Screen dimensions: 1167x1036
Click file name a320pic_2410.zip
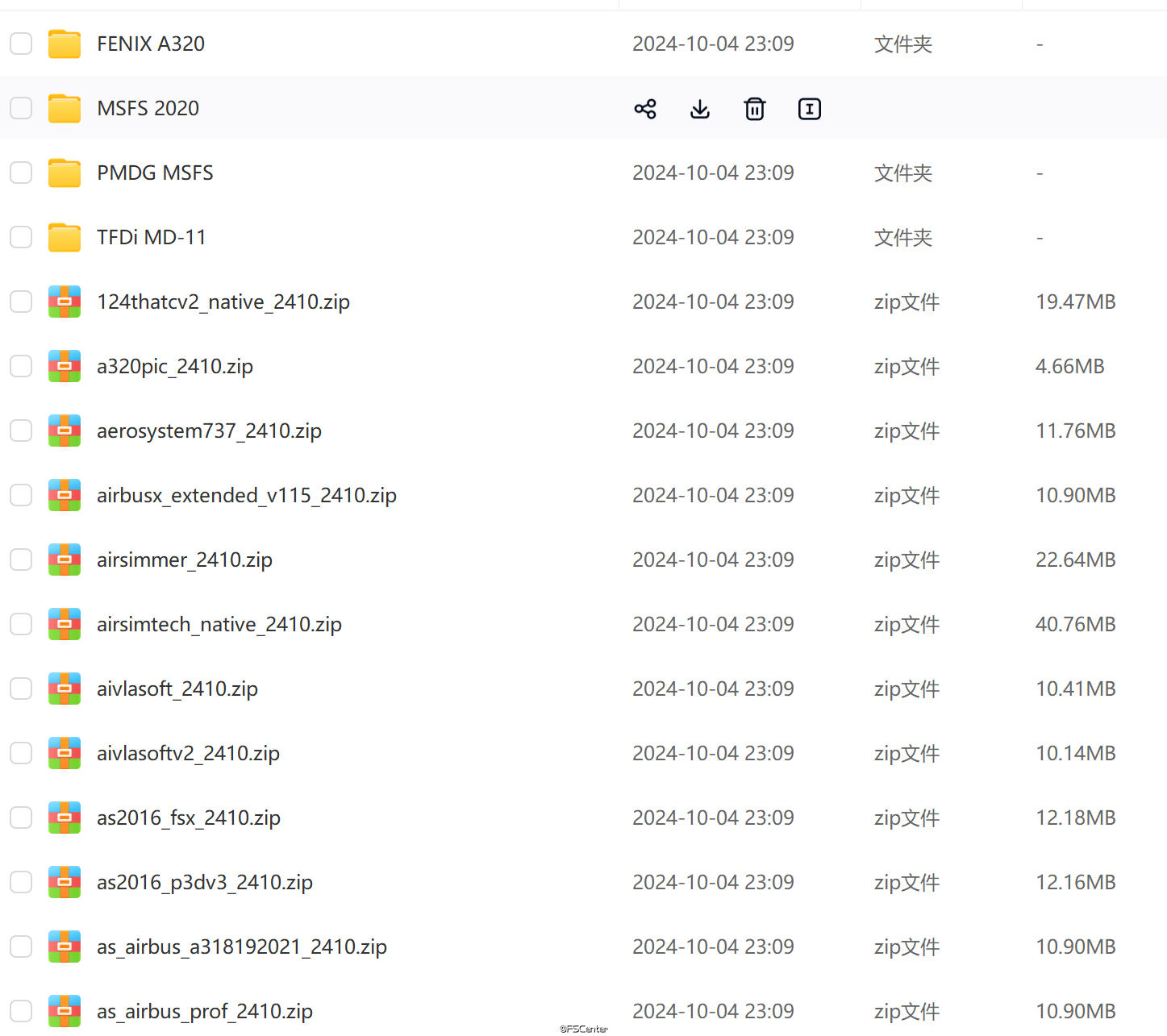tap(175, 367)
